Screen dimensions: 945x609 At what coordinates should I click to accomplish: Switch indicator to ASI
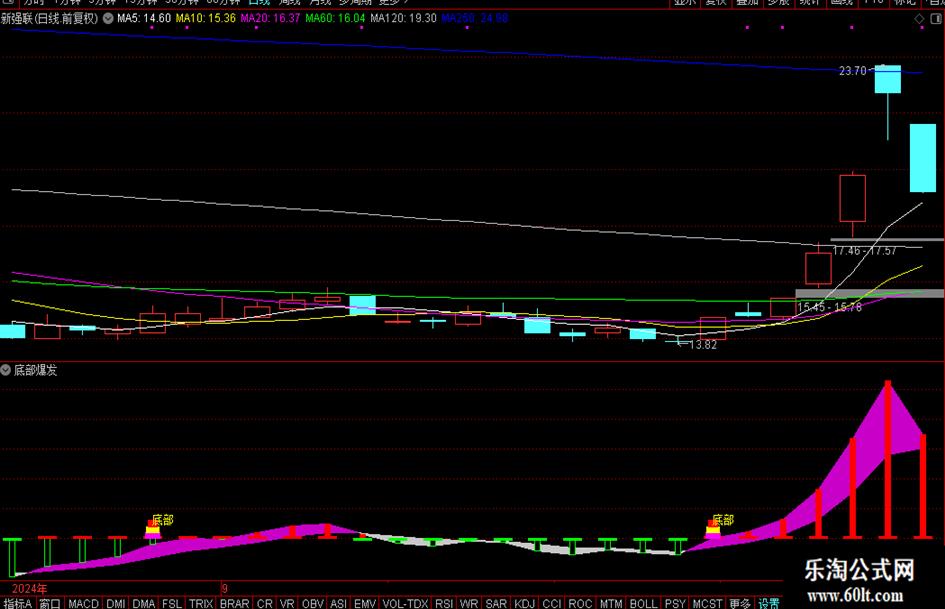[339, 603]
